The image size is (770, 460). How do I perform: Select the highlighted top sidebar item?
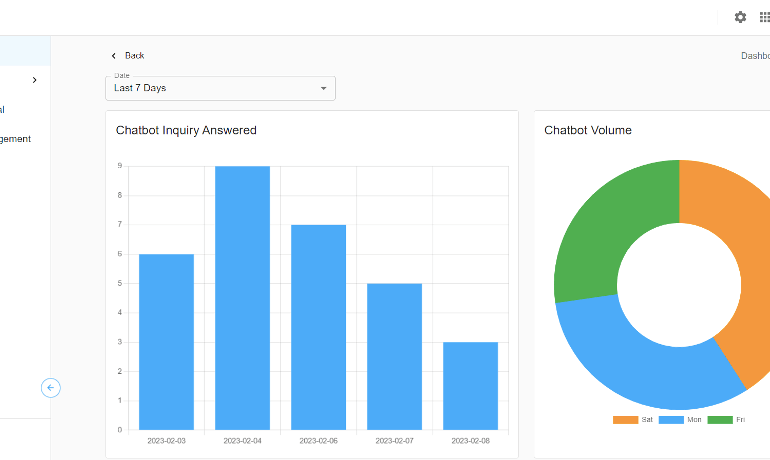[24, 51]
